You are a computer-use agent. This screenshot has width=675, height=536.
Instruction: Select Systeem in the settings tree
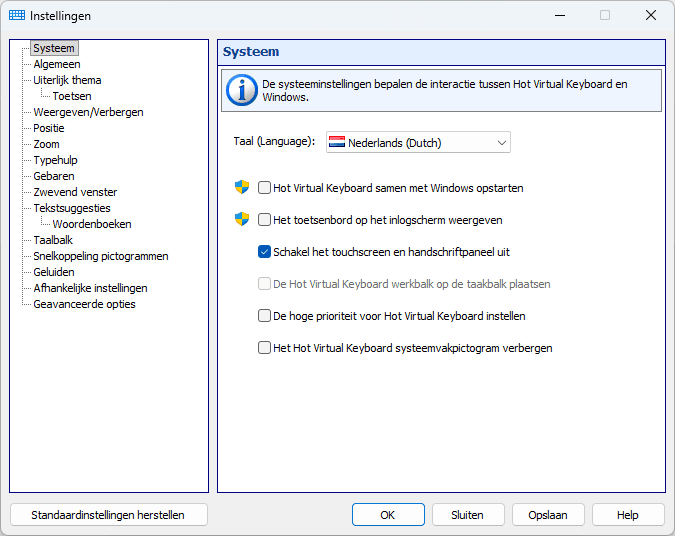point(54,48)
